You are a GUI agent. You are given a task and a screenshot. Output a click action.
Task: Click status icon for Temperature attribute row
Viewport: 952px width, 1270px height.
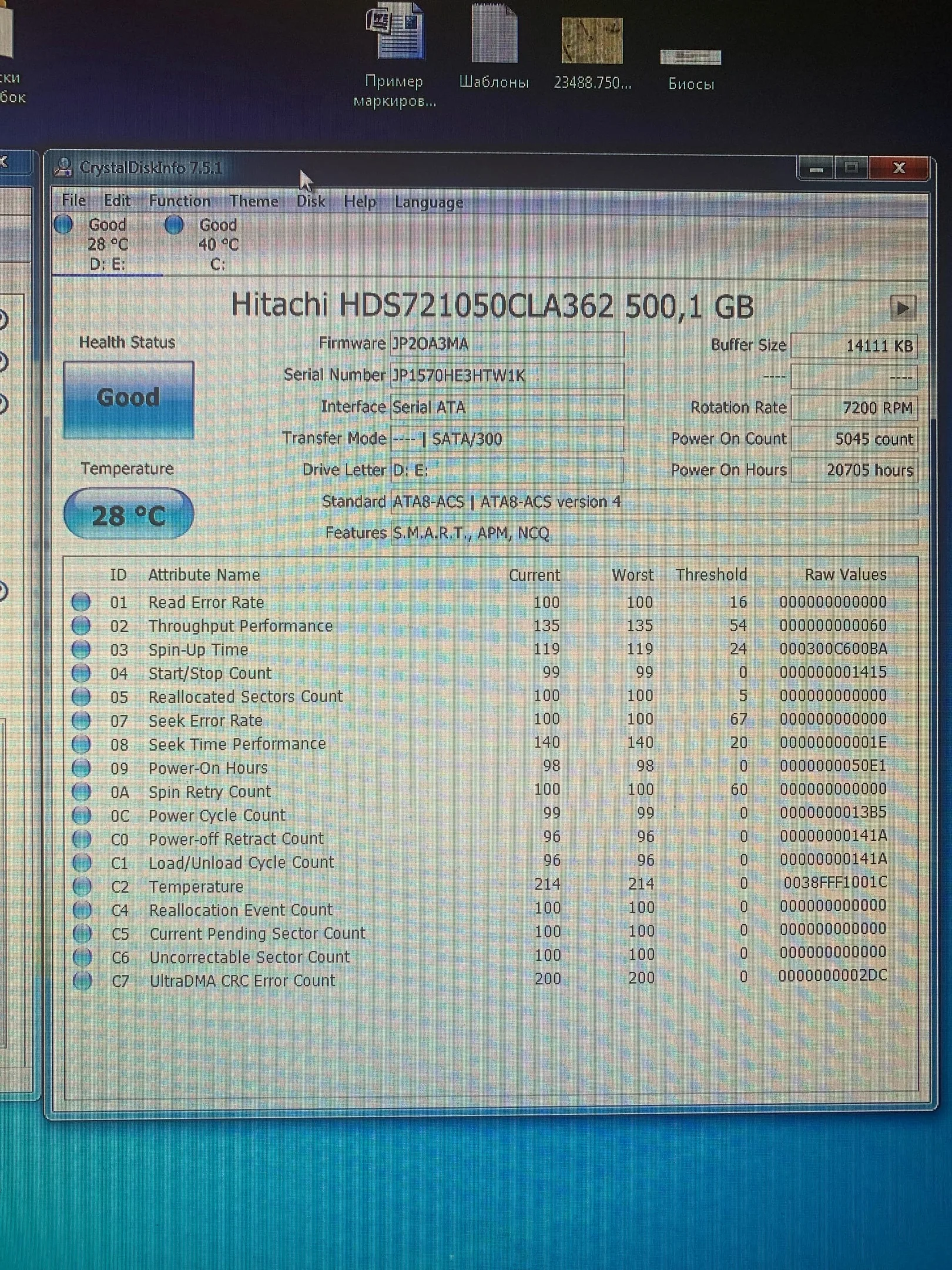coord(82,886)
